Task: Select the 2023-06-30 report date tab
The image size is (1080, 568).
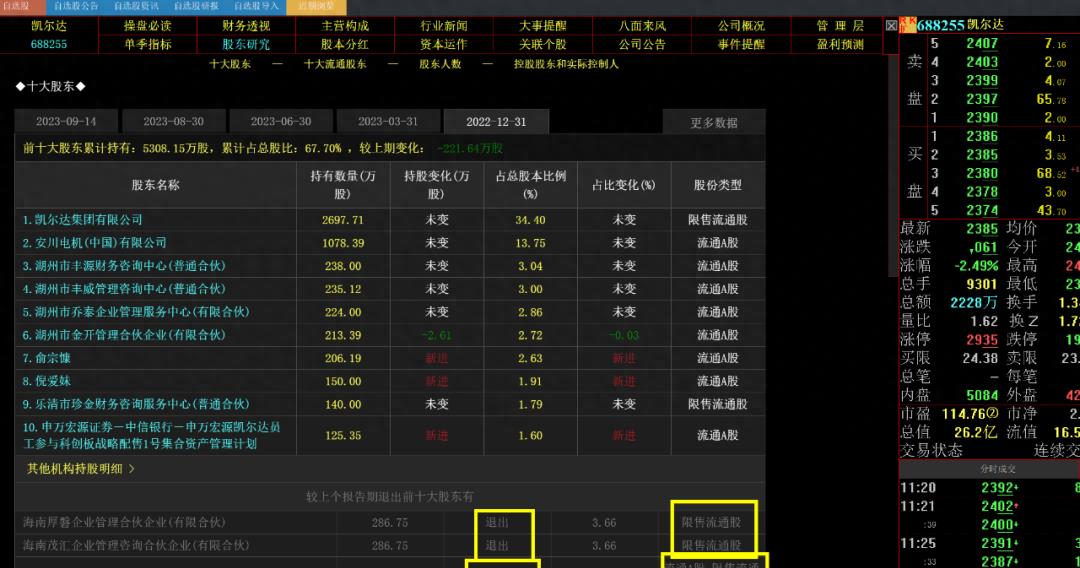Action: (x=281, y=122)
